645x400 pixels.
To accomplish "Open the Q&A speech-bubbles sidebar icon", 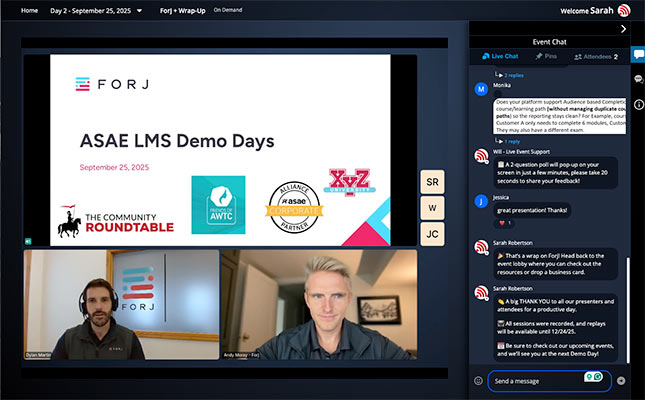I will point(638,79).
